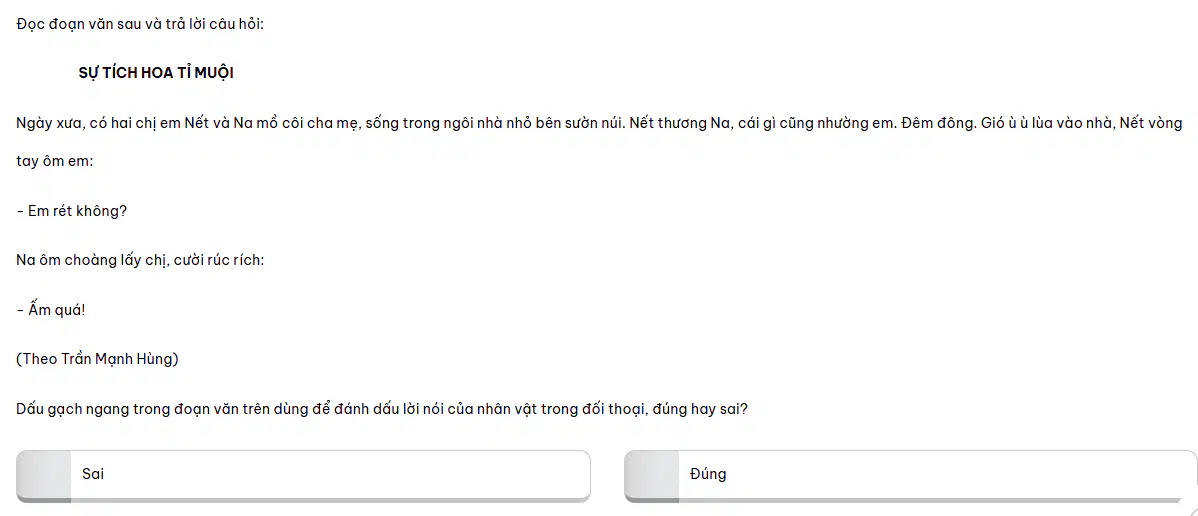Click the line "Na ôm choàng lấy chị, cười rúc rích:"
This screenshot has height=516, width=1198.
(x=140, y=261)
